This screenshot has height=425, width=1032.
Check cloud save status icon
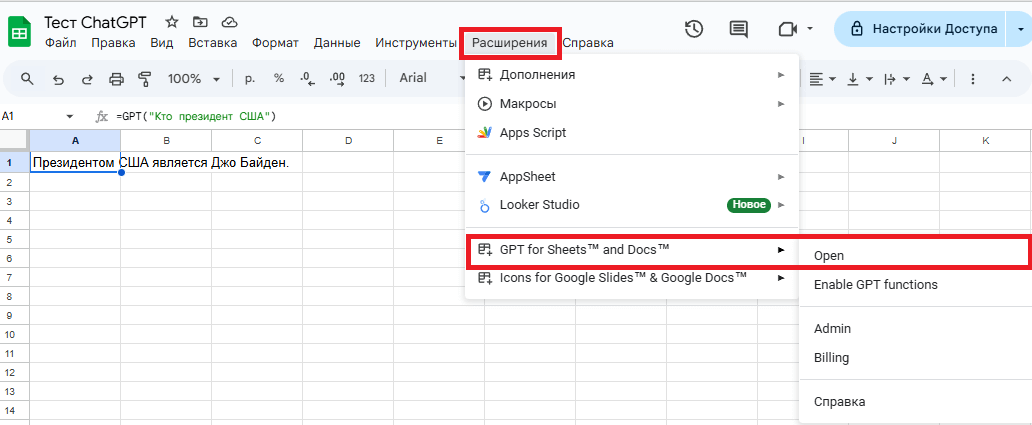[229, 22]
